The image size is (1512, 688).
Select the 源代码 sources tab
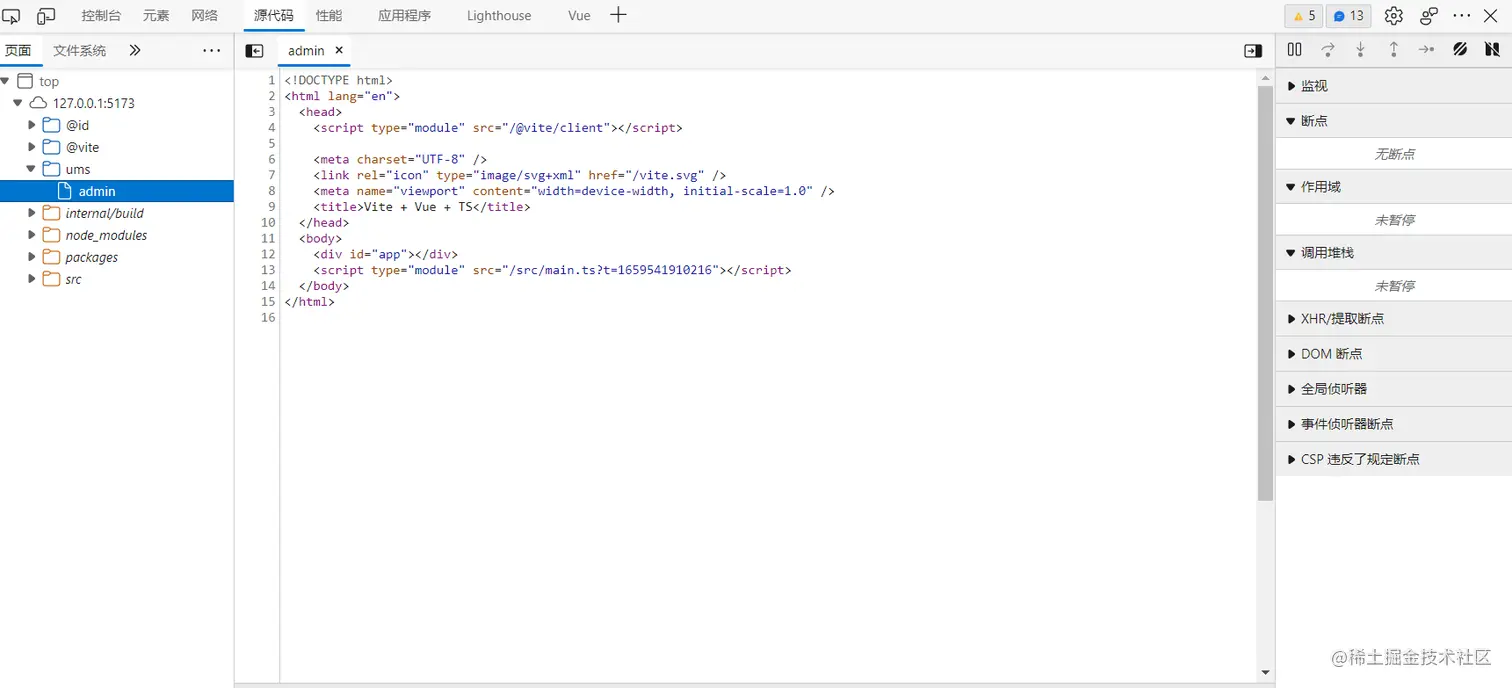274,16
